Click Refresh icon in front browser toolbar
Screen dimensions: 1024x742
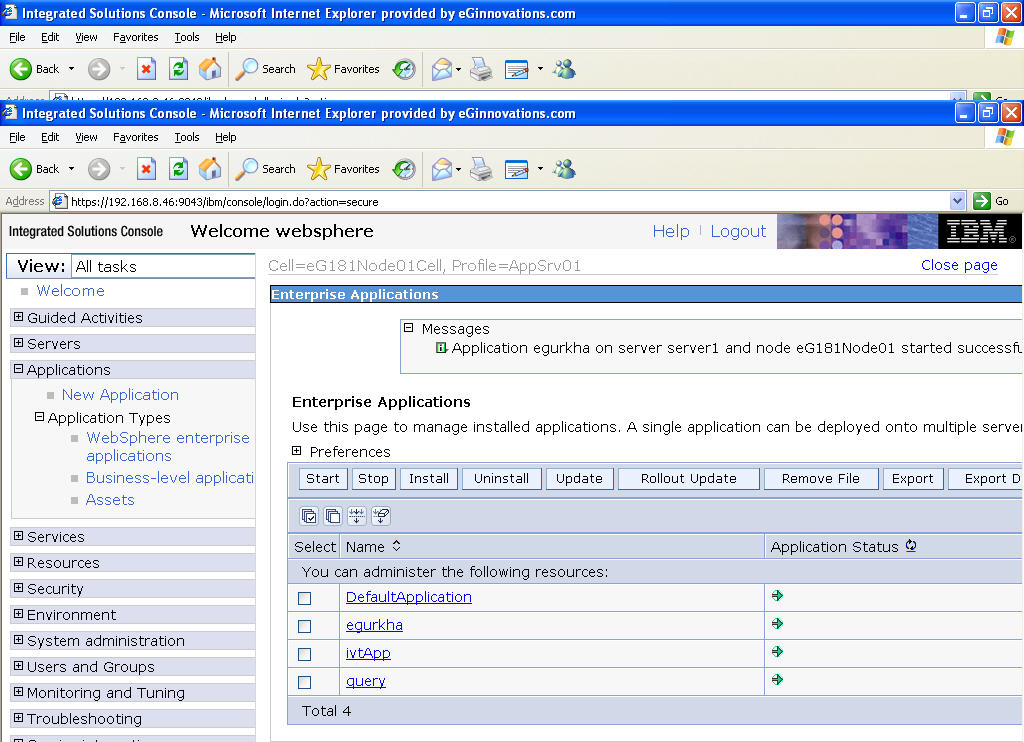(178, 169)
